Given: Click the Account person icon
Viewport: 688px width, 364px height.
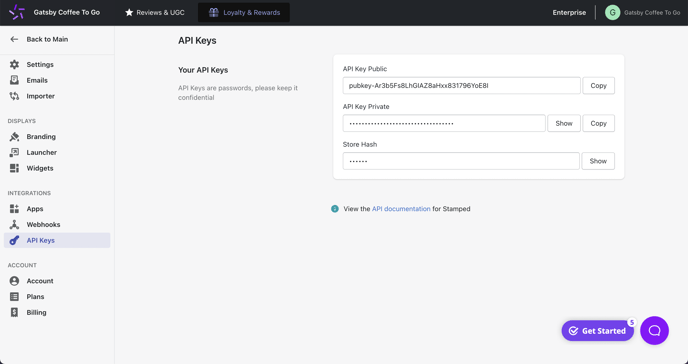Looking at the screenshot, I should (14, 281).
